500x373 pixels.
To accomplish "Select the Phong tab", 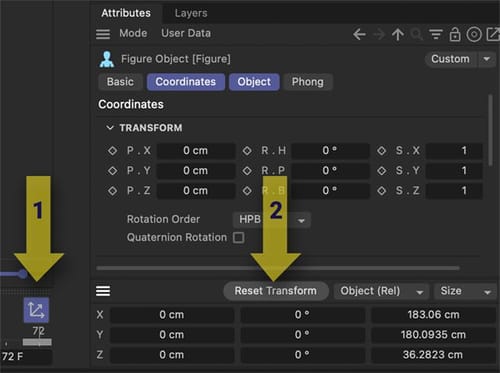I will 308,82.
